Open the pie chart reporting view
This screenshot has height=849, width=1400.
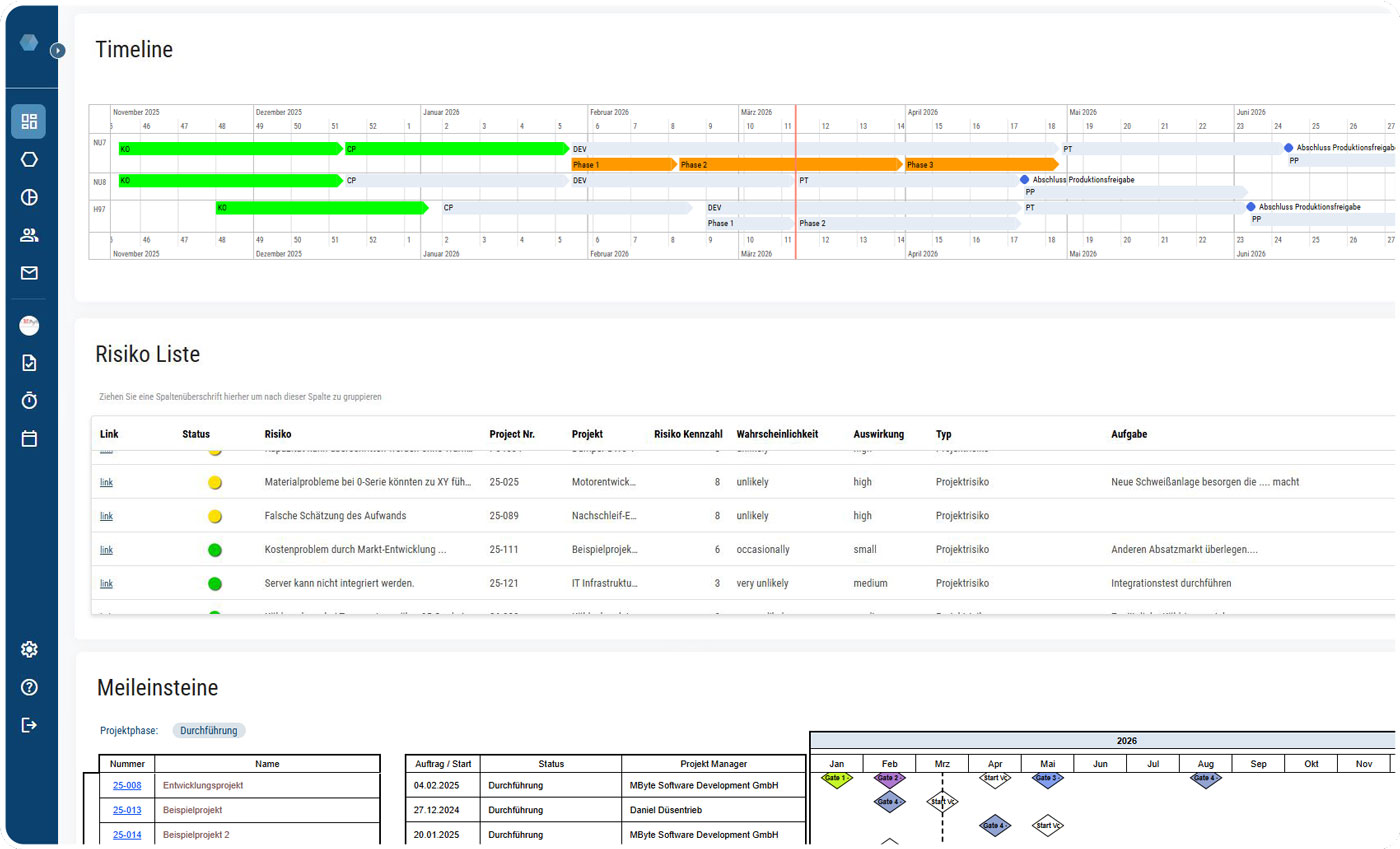click(30, 197)
